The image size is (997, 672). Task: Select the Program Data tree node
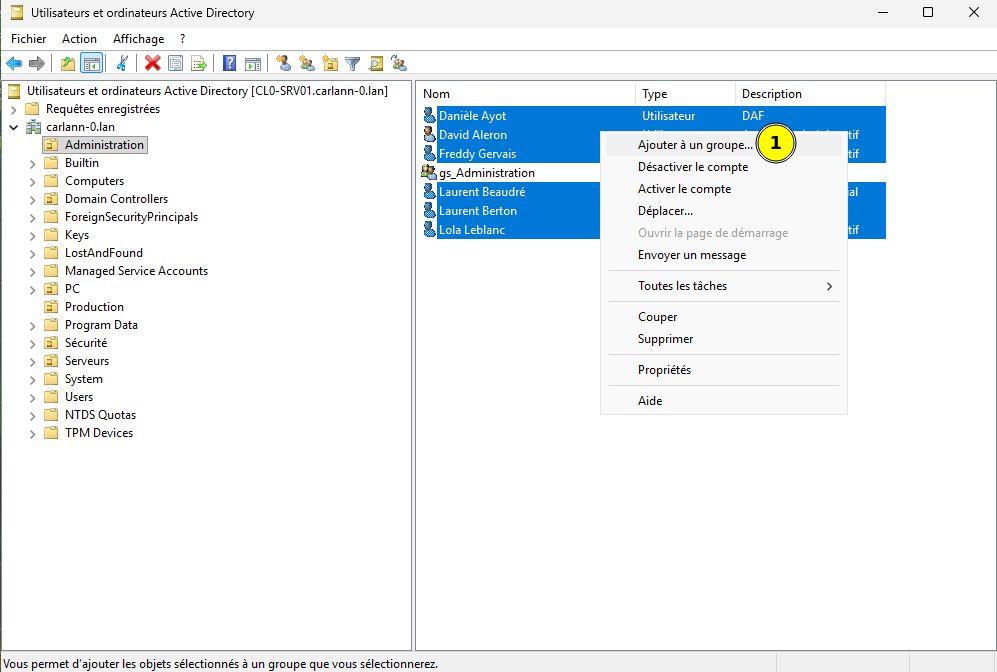(101, 325)
